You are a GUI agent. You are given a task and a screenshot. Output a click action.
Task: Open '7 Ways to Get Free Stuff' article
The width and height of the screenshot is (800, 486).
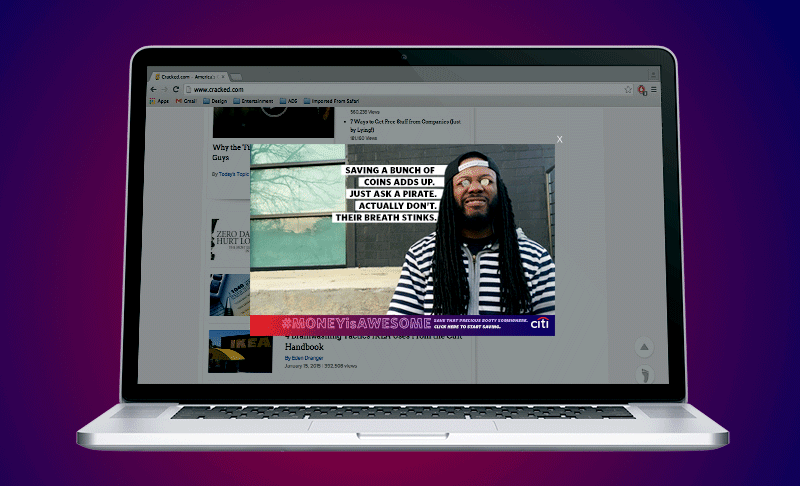coord(405,125)
